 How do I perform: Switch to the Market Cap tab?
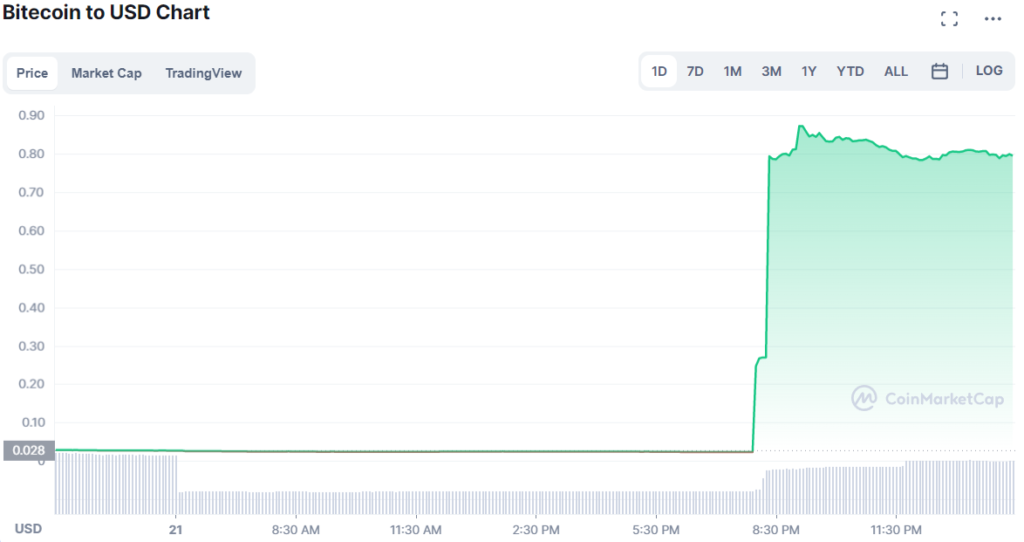point(106,73)
